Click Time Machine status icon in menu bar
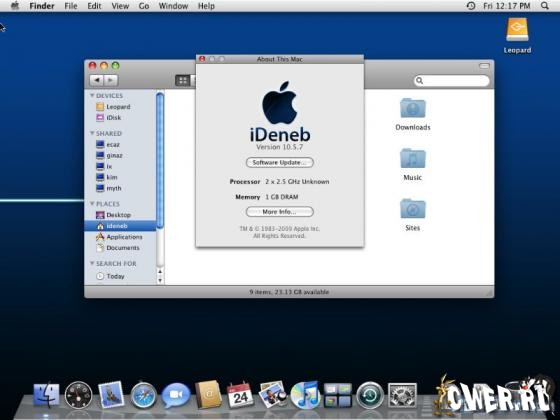Image resolution: width=560 pixels, height=420 pixels. 471,6
